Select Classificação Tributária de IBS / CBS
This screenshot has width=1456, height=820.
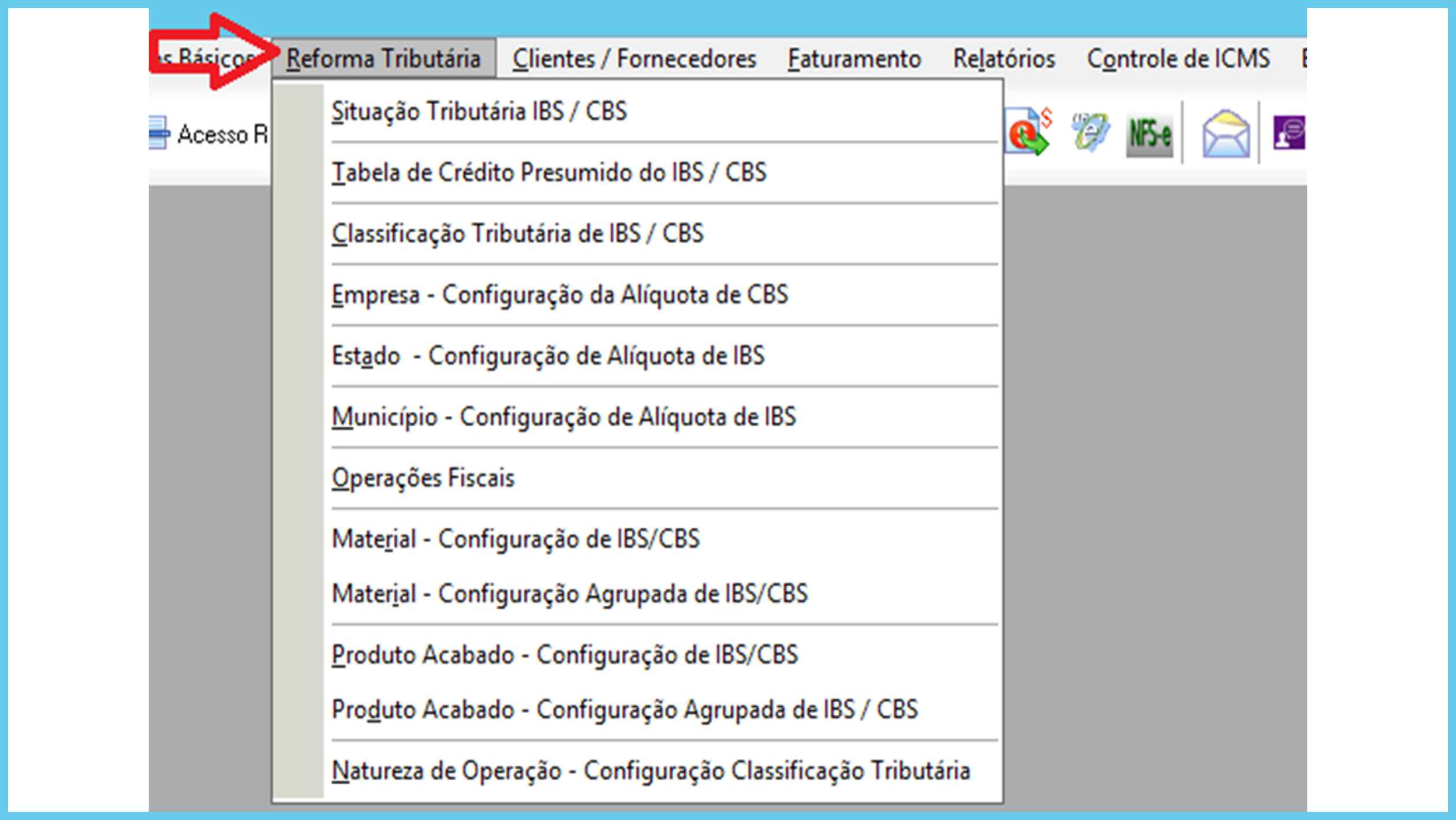coord(517,234)
